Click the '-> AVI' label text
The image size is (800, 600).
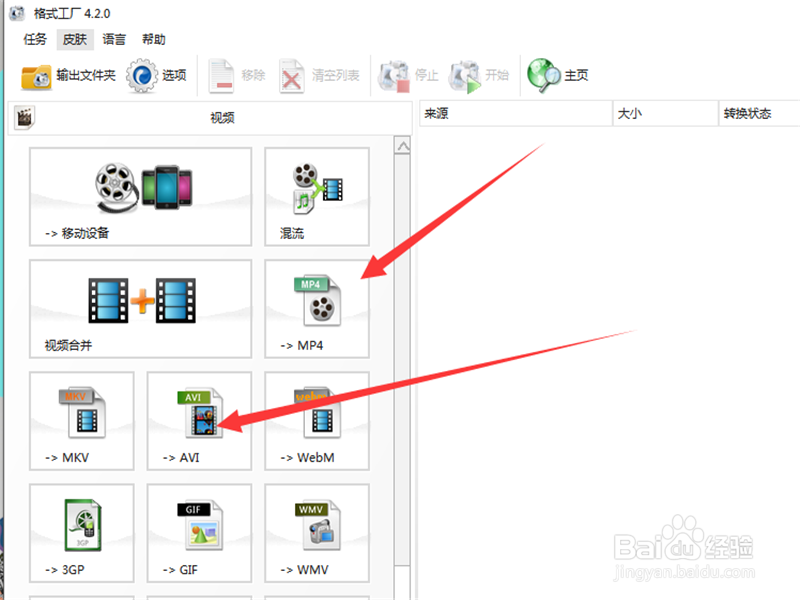click(181, 458)
